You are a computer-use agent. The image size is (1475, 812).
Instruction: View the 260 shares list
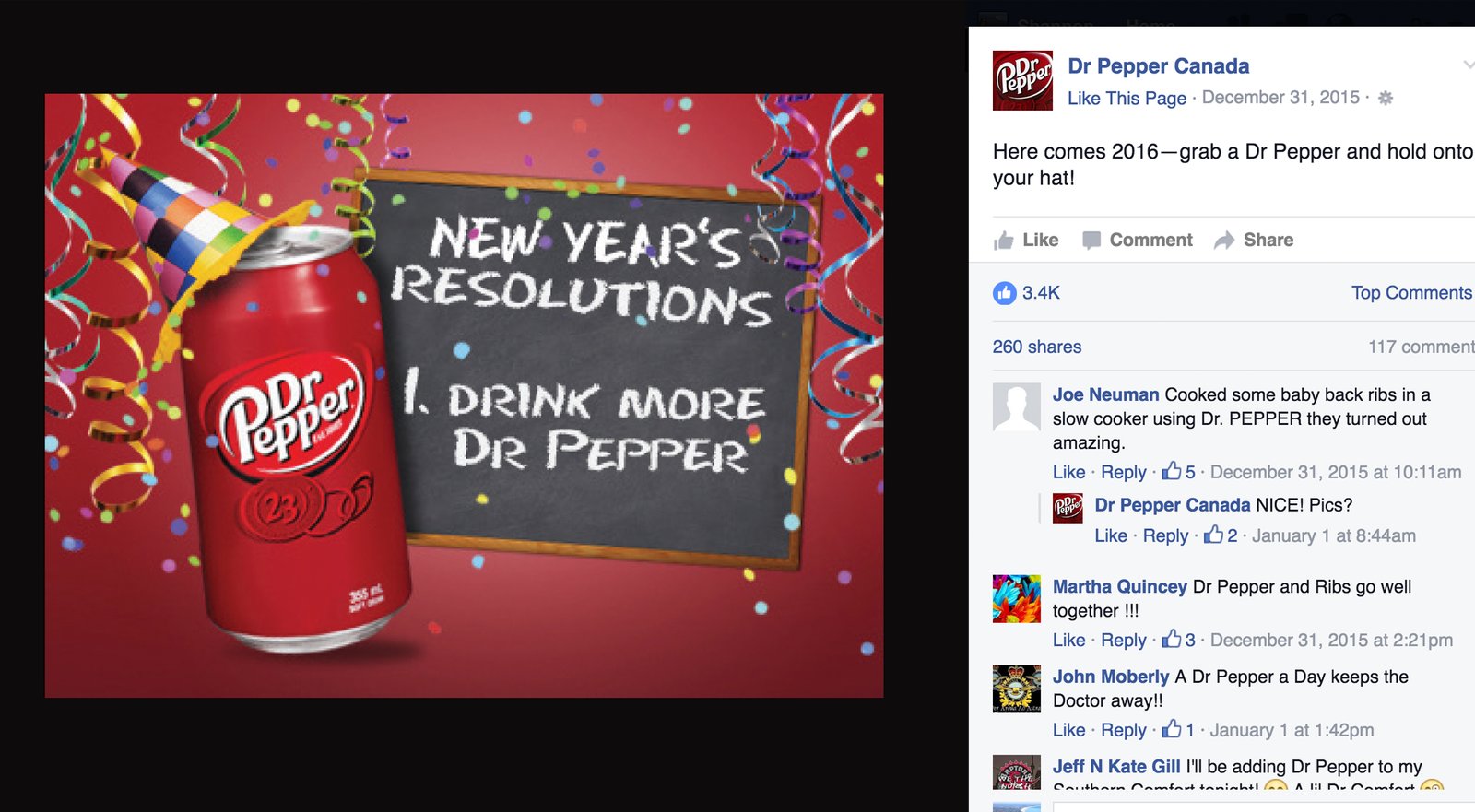pos(1036,347)
